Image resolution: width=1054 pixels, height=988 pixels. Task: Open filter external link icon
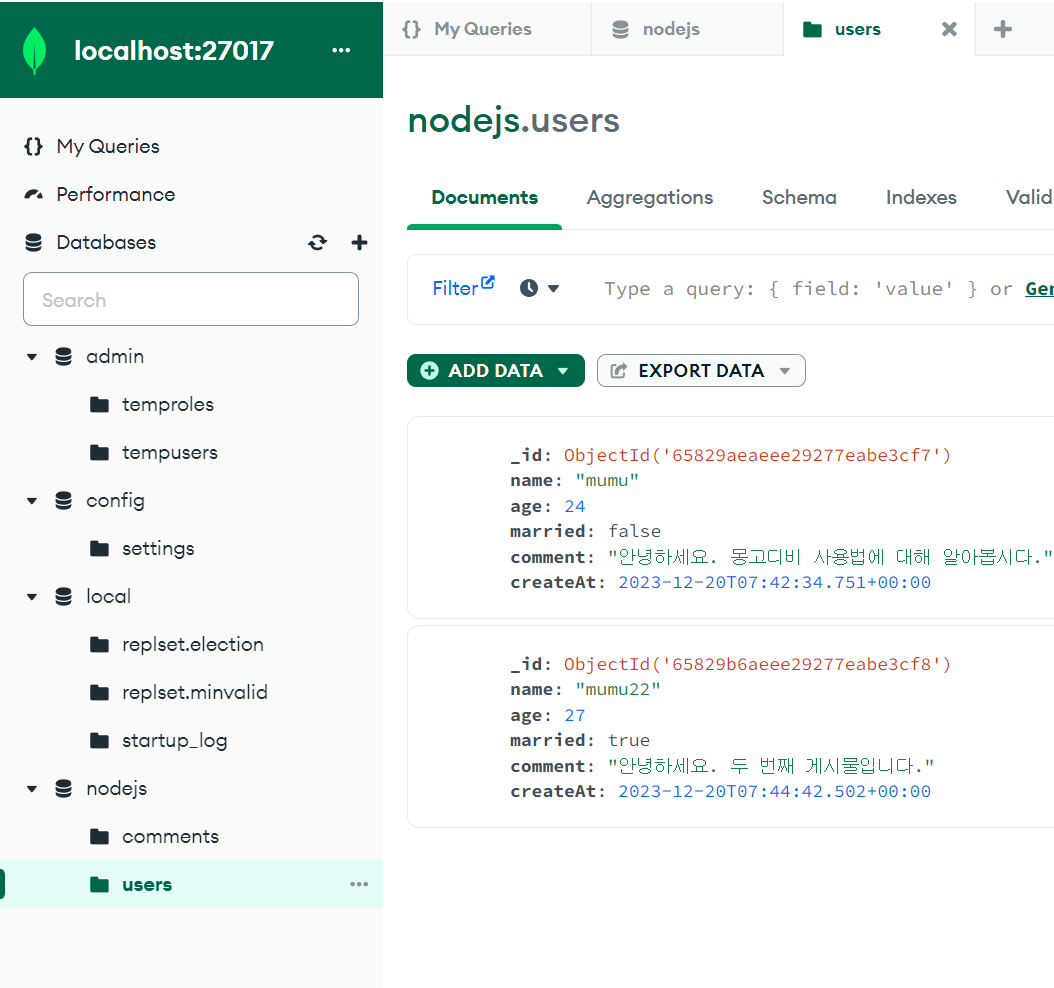[488, 282]
